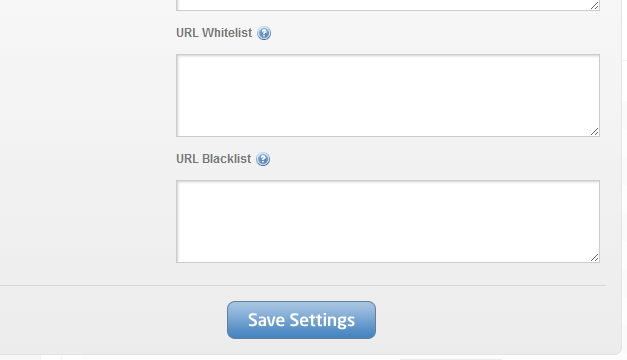The width and height of the screenshot is (627, 360).
Task: Click the help icon beside URL Whitelist
Action: click(x=264, y=33)
